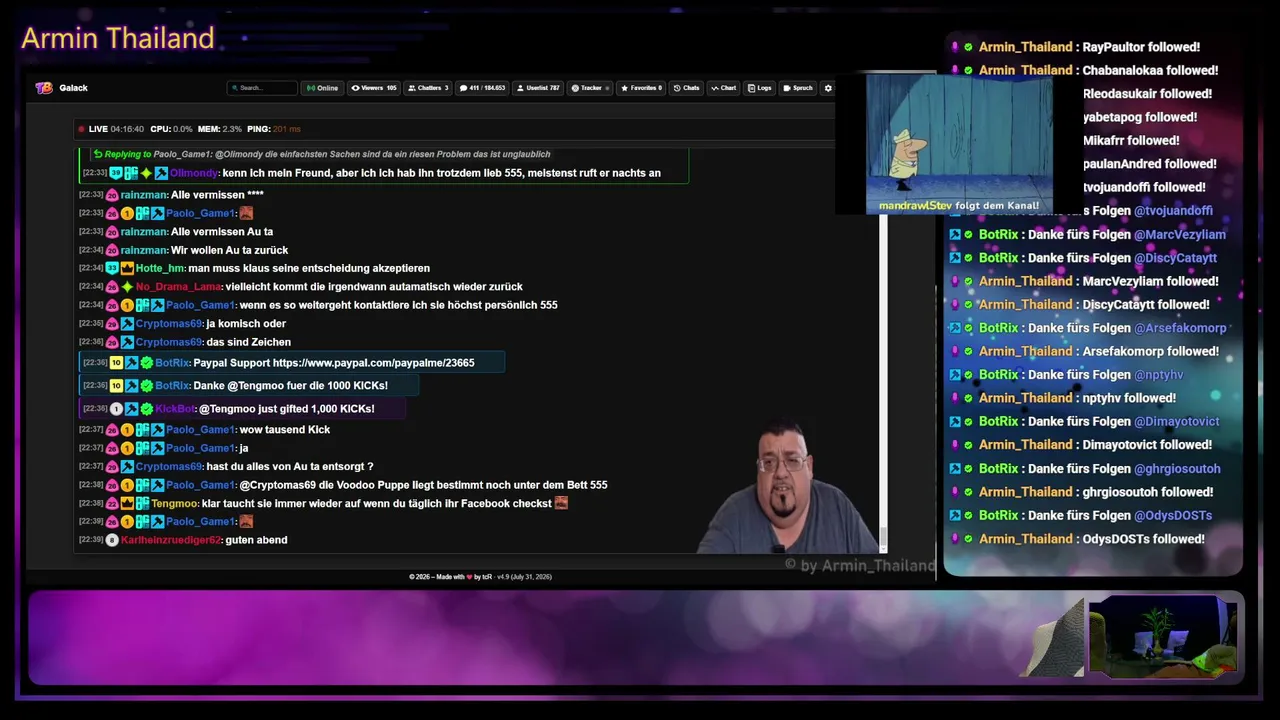Click moderator badge on 'das sind Zeichen' row
The width and height of the screenshot is (1280, 720).
point(127,342)
